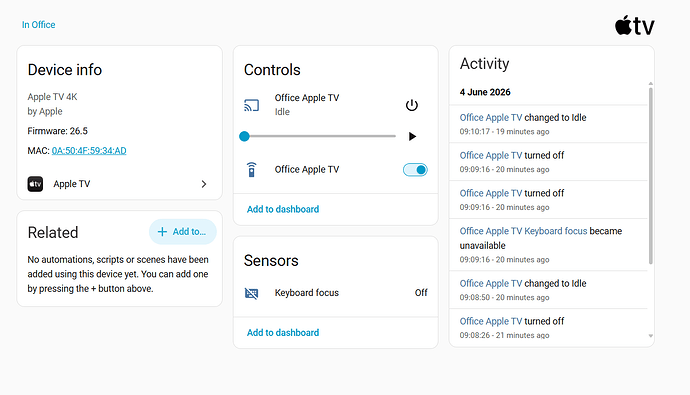Open Office Apple TV link at 09:08:50 entry

click(491, 283)
